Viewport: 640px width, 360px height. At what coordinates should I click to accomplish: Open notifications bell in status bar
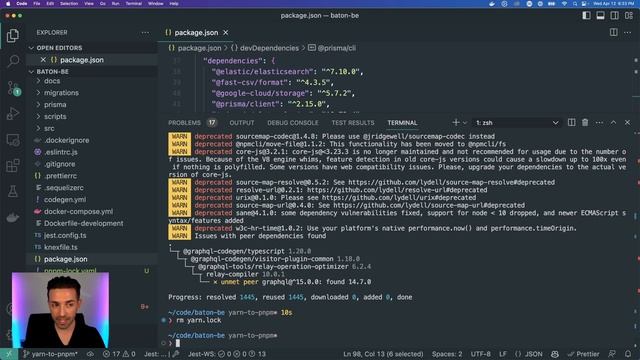(628, 354)
